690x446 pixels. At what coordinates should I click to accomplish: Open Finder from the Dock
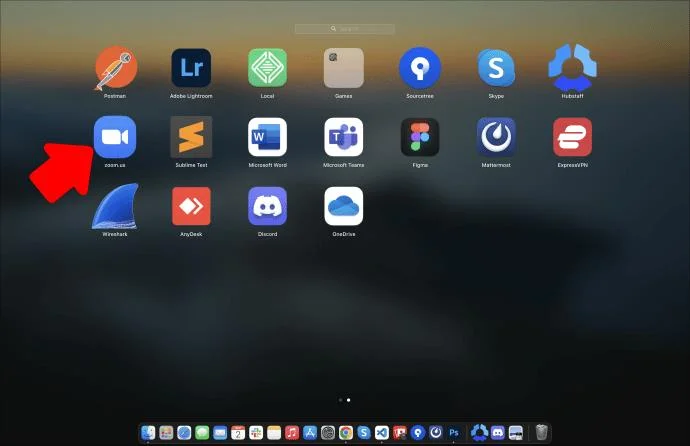click(x=148, y=433)
